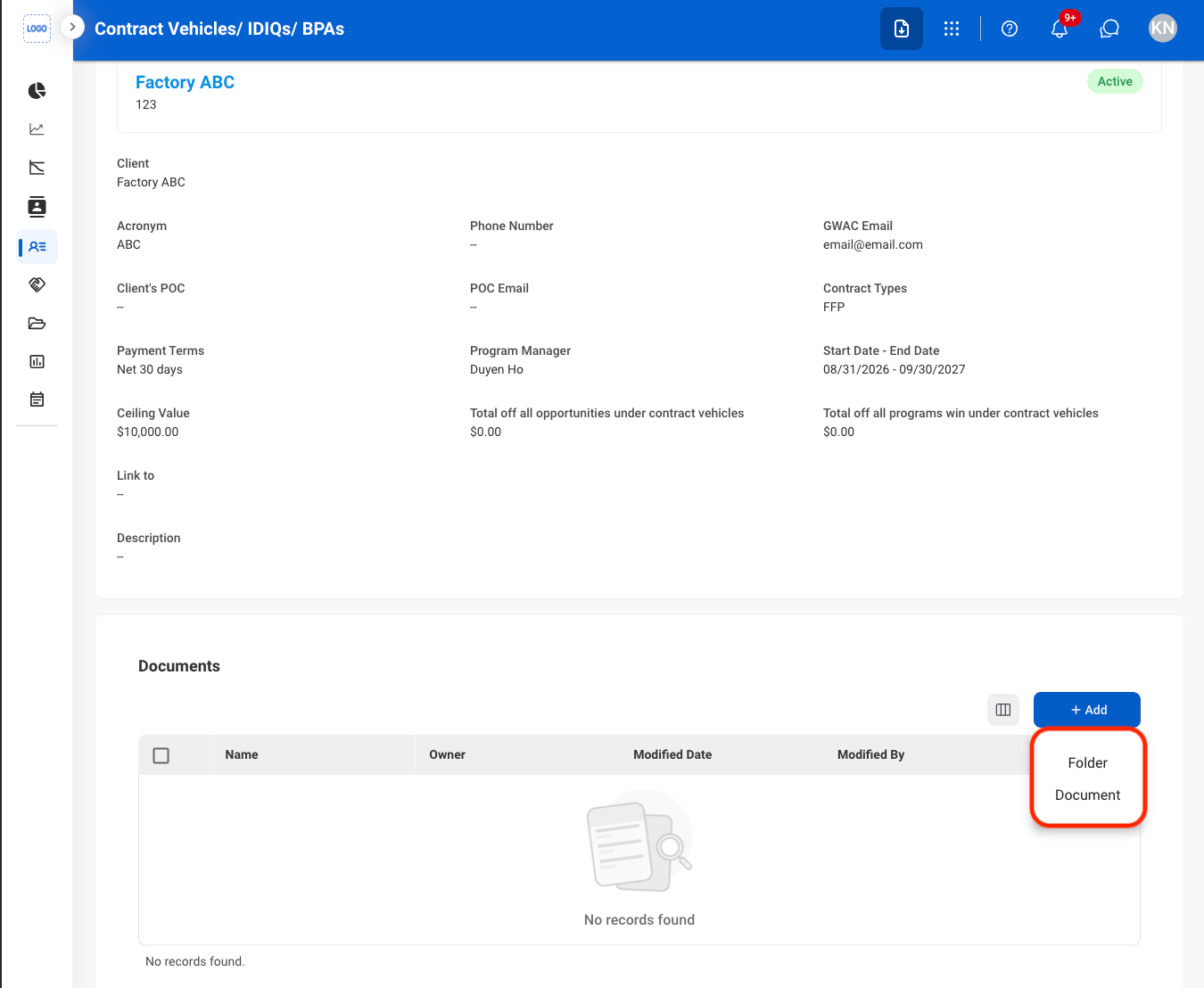Select the Duyen Ho program manager value
The height and width of the screenshot is (988, 1204).
click(x=497, y=369)
